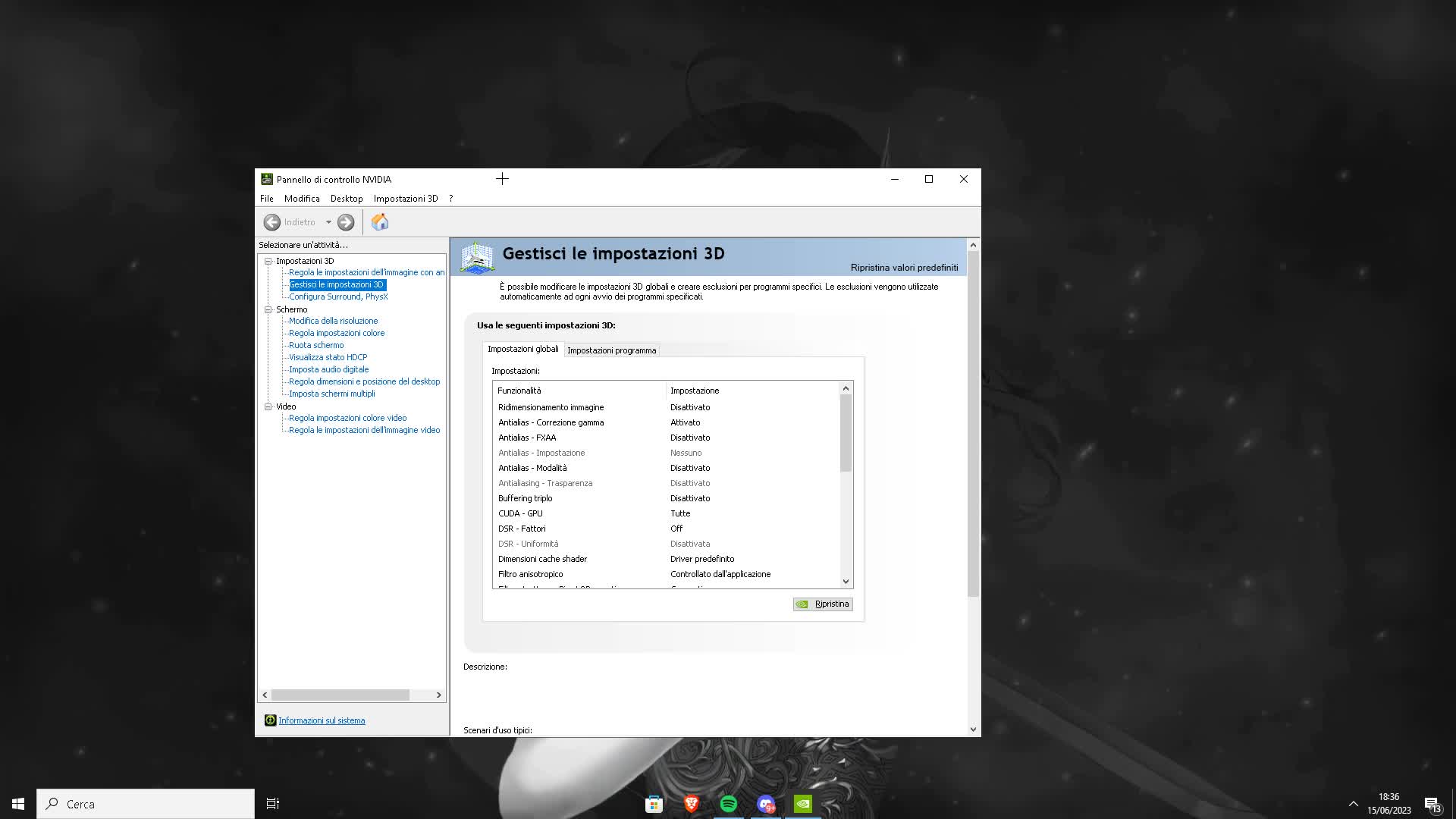1456x819 pixels.
Task: Open Brave browser from the taskbar
Action: point(691,804)
